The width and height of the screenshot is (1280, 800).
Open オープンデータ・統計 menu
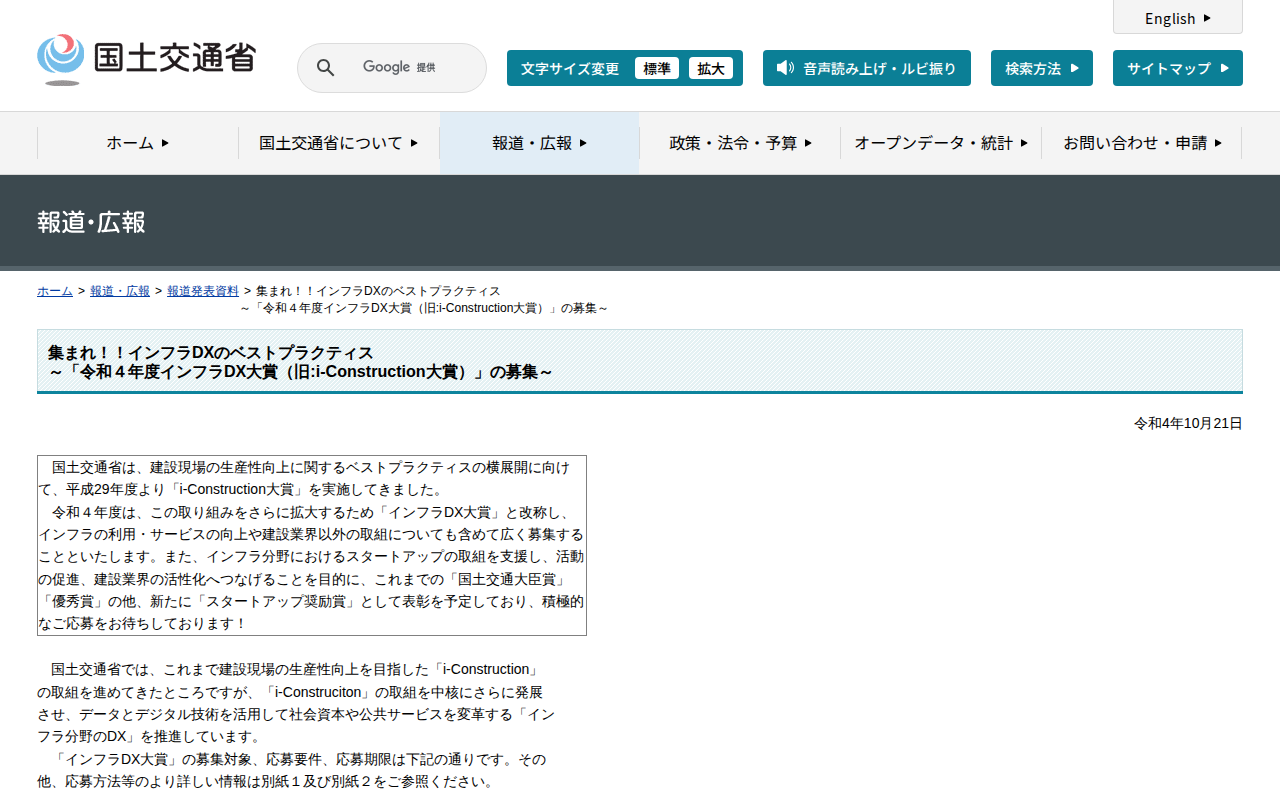coord(941,143)
